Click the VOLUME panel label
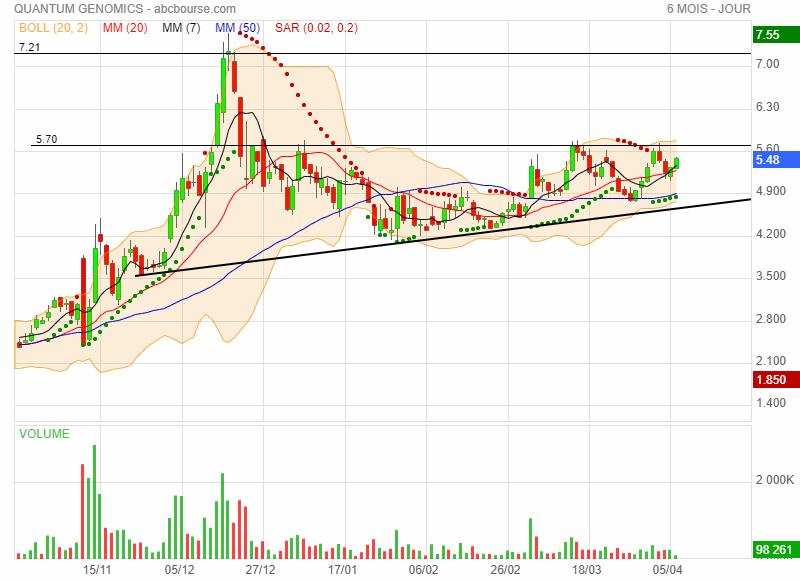This screenshot has height=580, width=800. (44, 434)
